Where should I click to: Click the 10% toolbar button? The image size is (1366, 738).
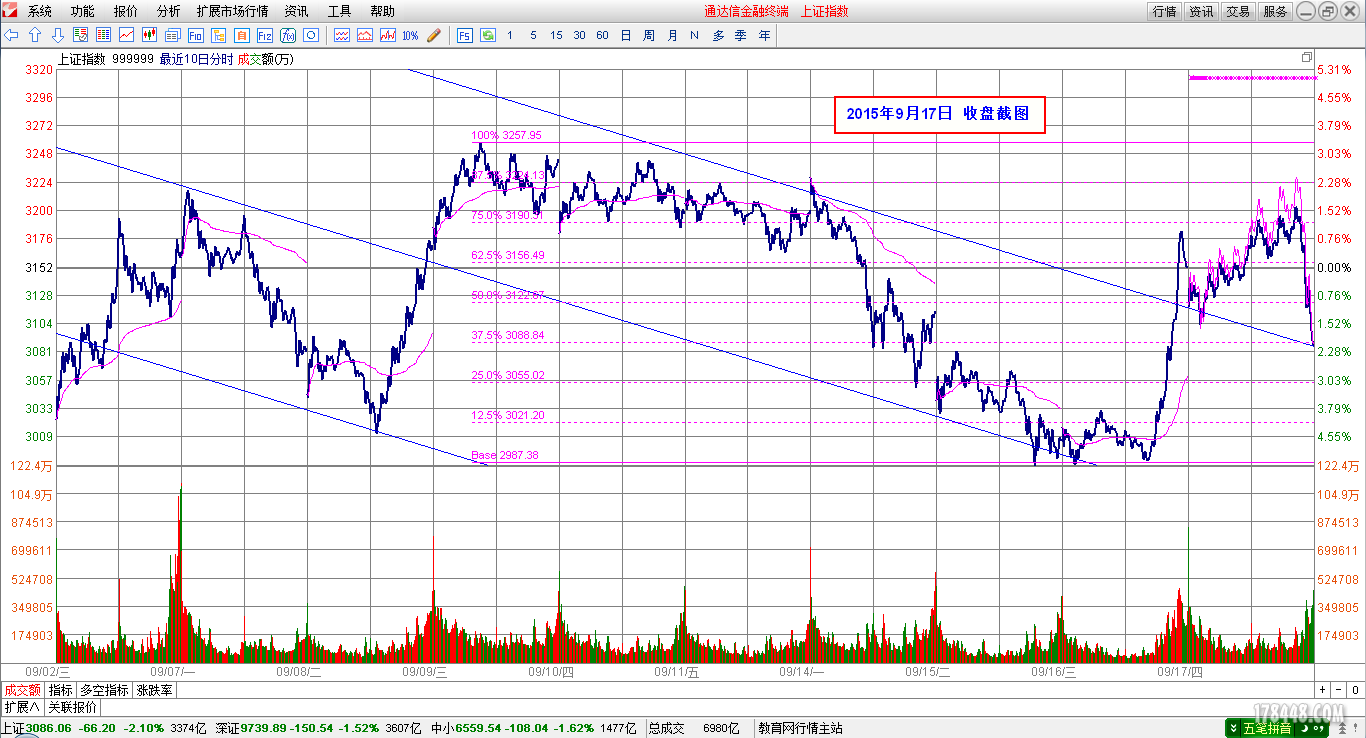coord(410,35)
